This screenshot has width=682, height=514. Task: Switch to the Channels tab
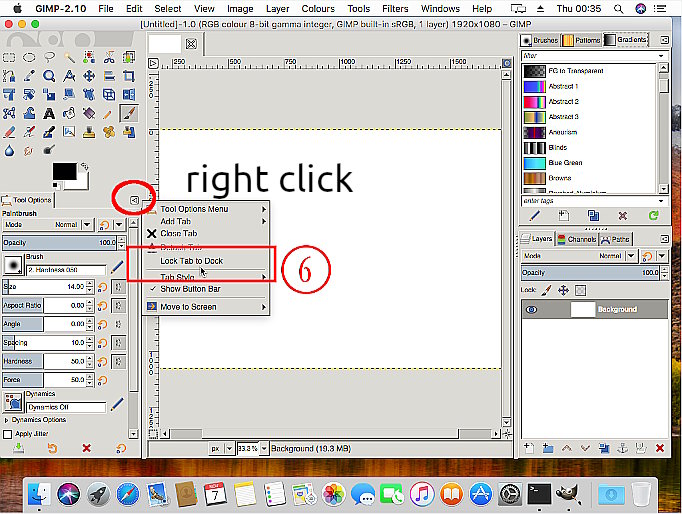point(577,239)
